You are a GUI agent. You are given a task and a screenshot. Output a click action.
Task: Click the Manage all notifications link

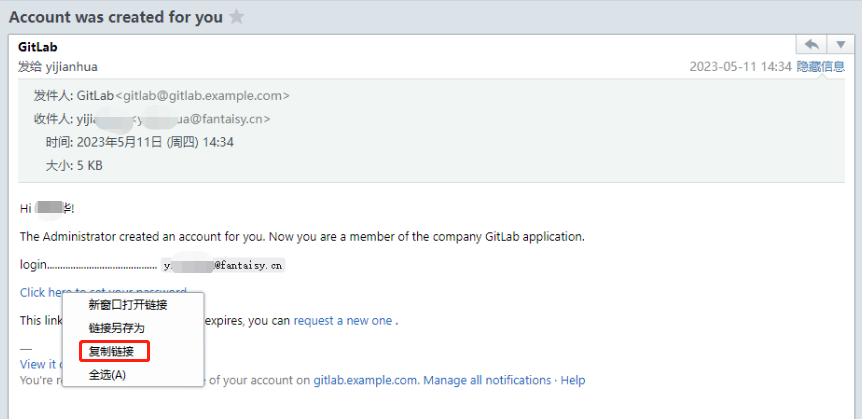pos(488,380)
